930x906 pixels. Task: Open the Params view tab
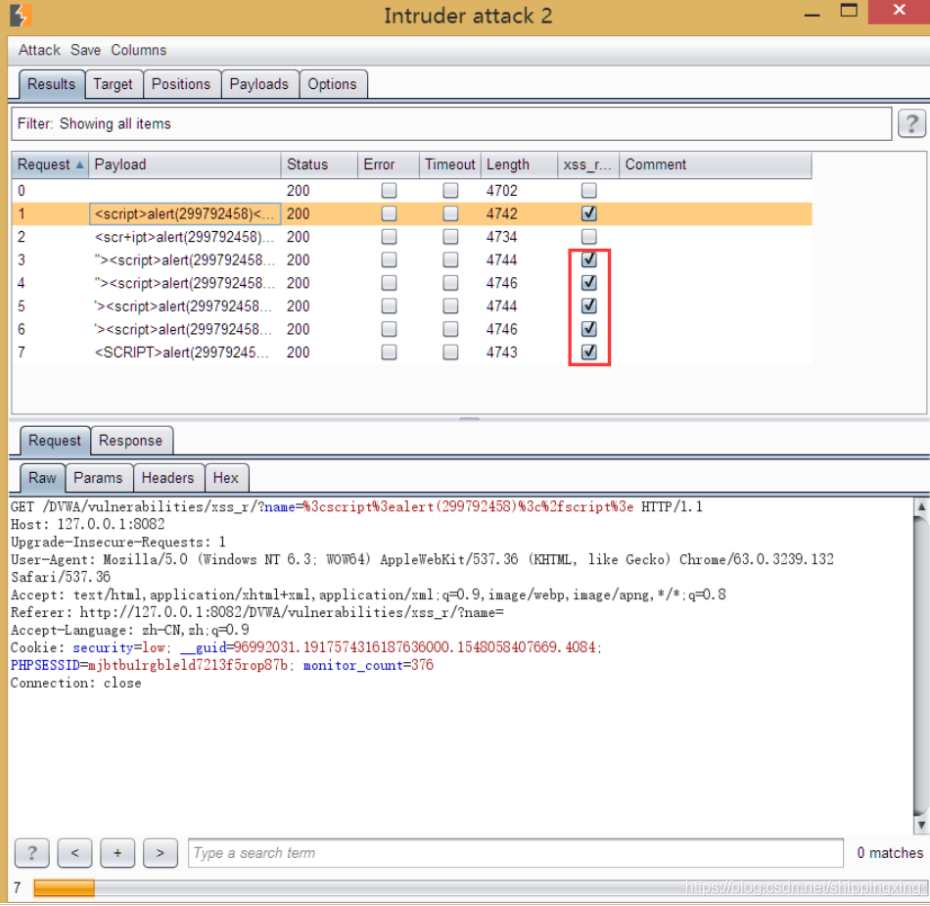click(x=98, y=478)
